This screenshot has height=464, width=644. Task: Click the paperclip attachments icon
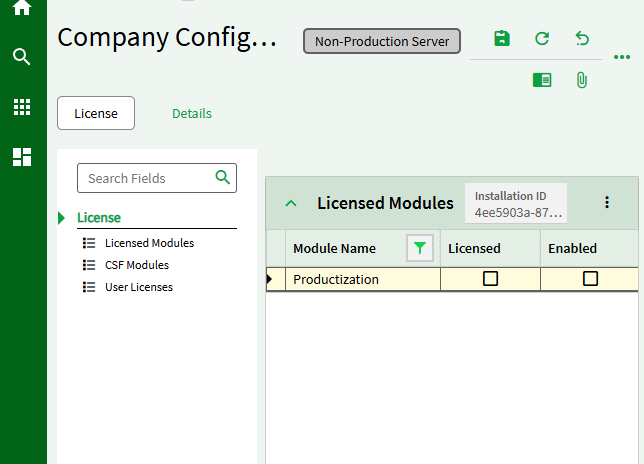point(582,80)
